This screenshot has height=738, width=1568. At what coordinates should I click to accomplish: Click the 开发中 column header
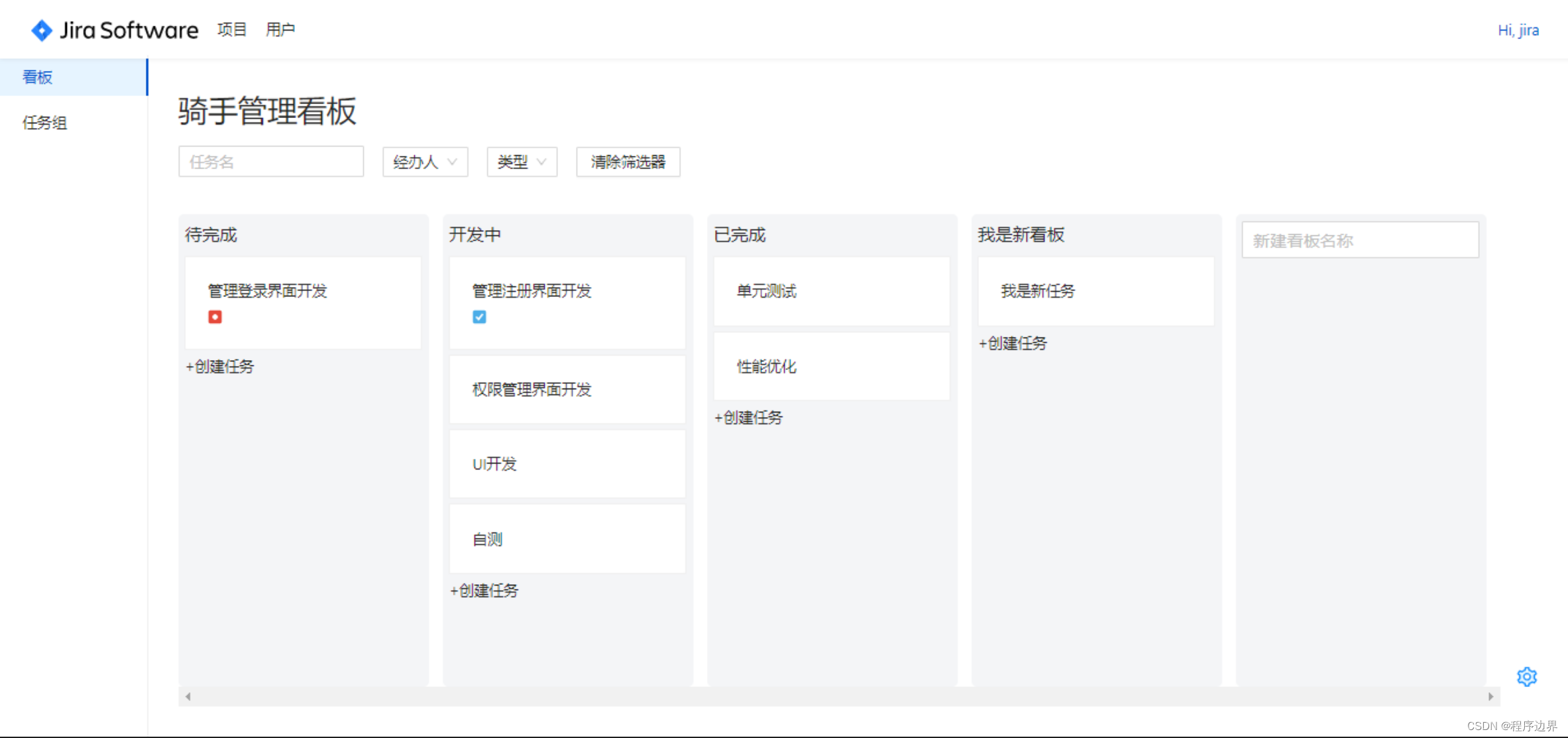[x=475, y=235]
